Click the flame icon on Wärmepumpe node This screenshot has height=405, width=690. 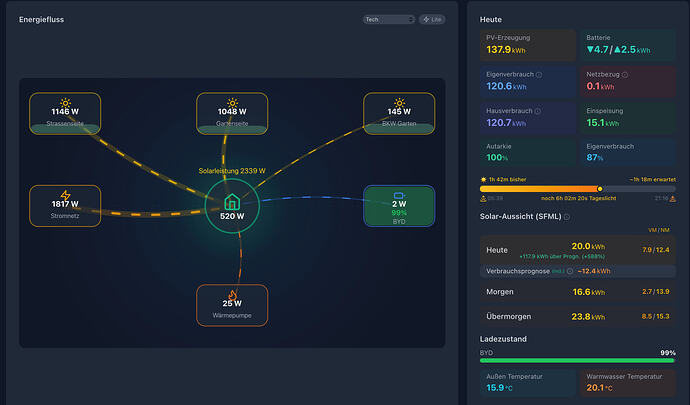[232, 295]
